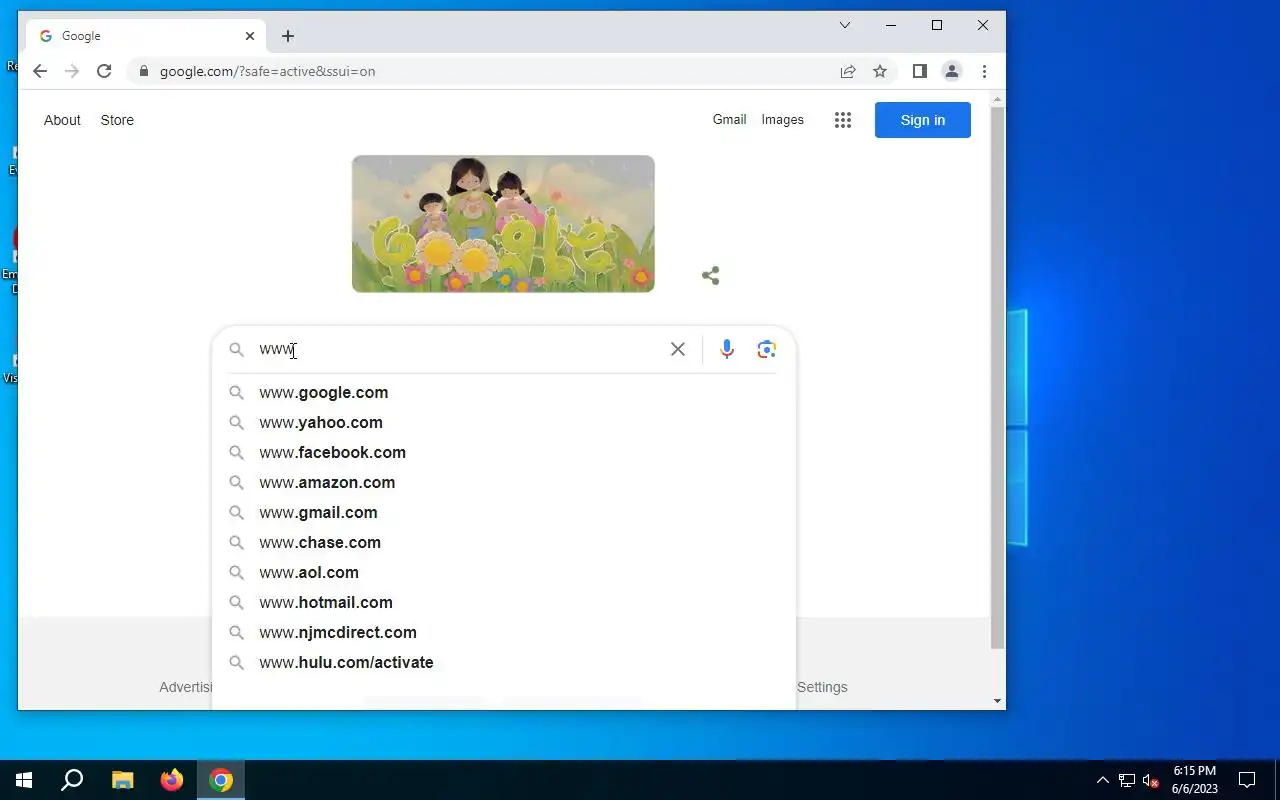Select suggestion www.chase.com
This screenshot has width=1280, height=800.
[x=504, y=542]
